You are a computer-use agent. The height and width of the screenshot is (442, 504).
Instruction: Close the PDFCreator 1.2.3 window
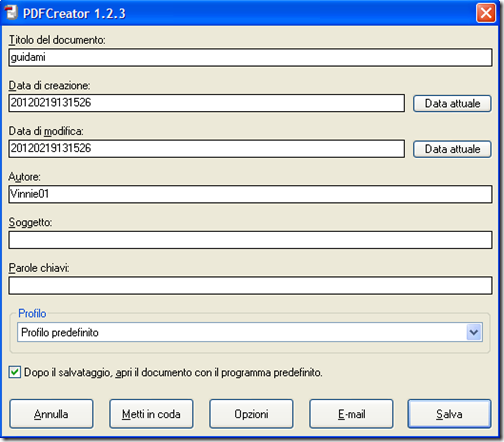(x=486, y=13)
